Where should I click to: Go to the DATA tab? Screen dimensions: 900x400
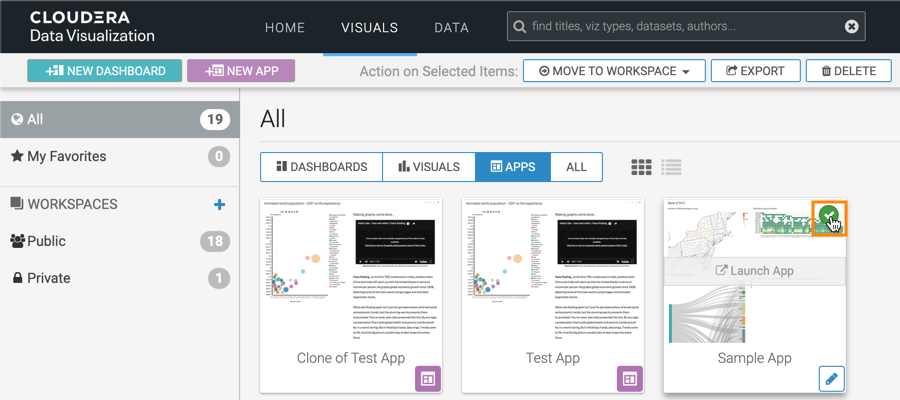click(451, 28)
